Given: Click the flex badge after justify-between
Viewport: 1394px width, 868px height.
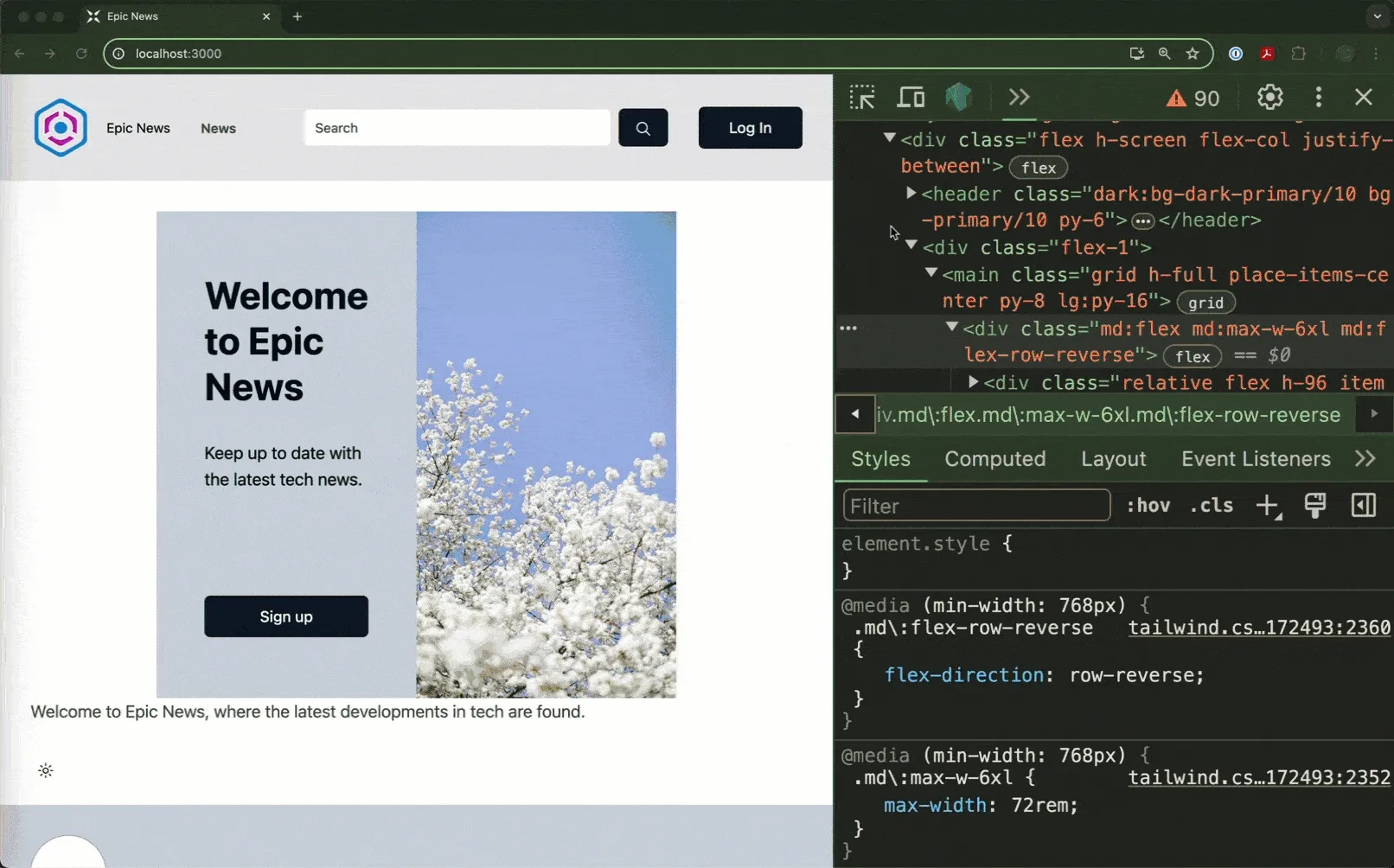Looking at the screenshot, I should 1038,168.
